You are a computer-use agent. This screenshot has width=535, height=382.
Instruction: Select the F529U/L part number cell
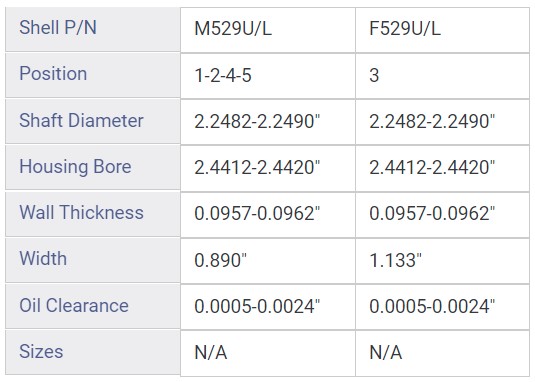(x=442, y=30)
